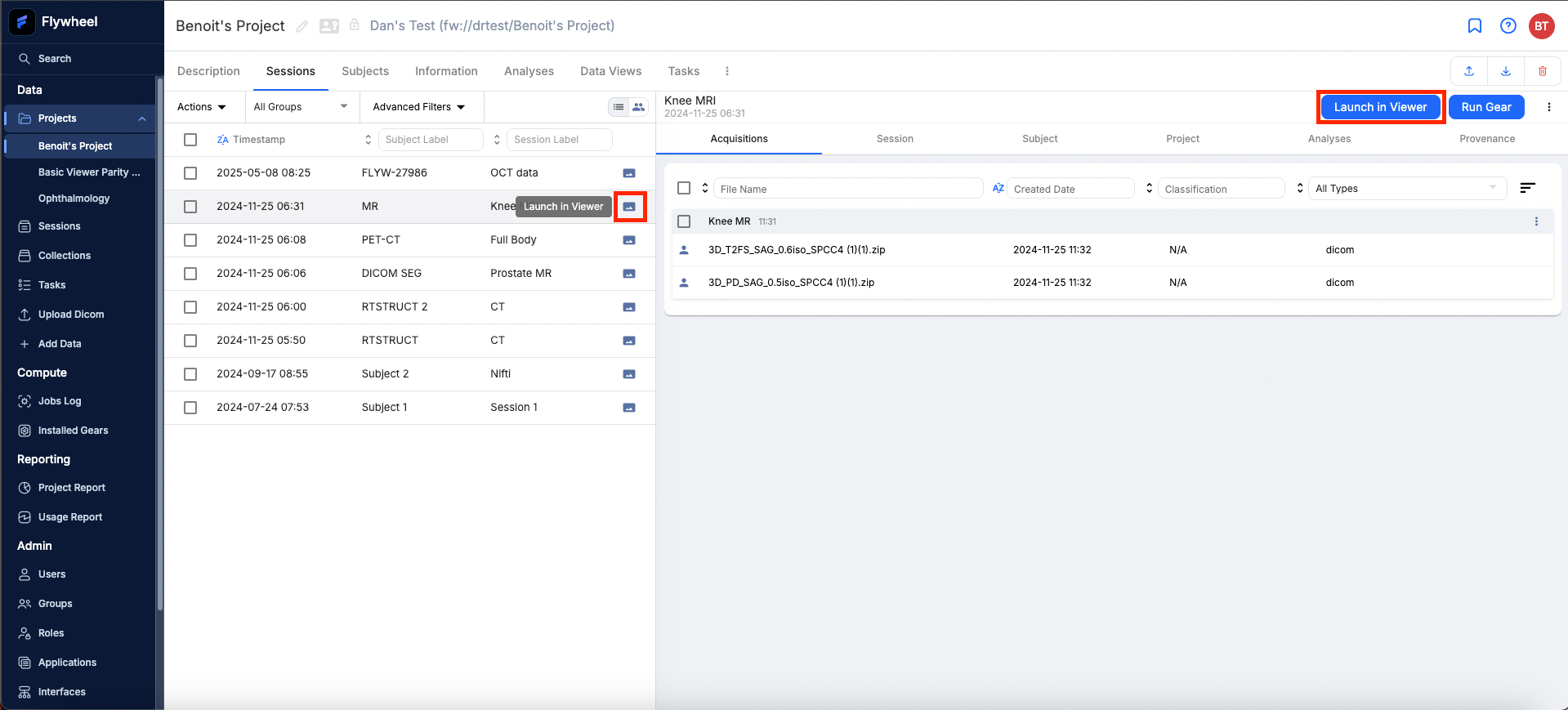
Task: Open the help question mark icon
Action: 1508,26
